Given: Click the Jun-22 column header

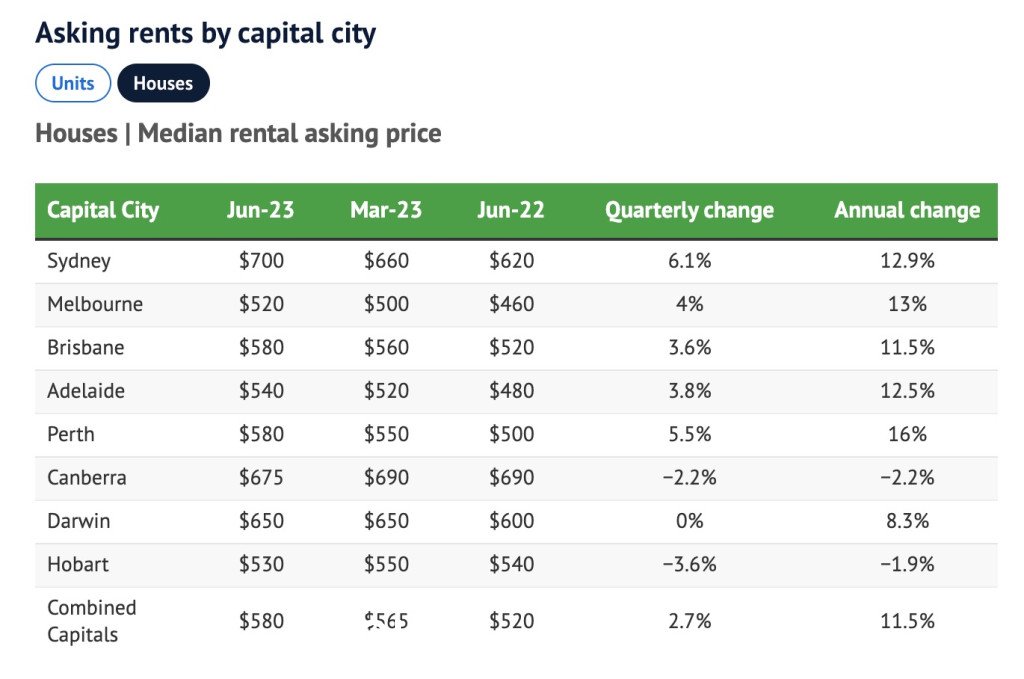Looking at the screenshot, I should [x=511, y=210].
